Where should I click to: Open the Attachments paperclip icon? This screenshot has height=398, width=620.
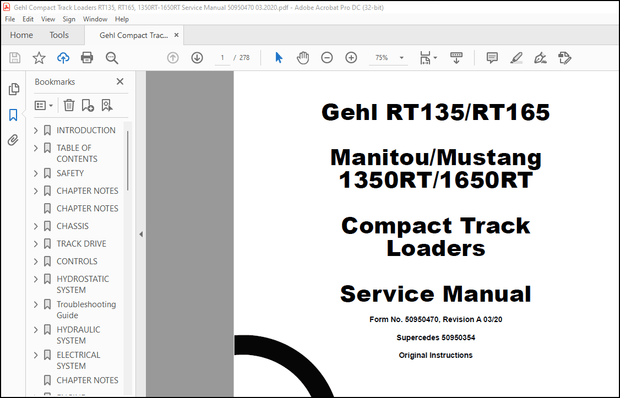click(13, 140)
